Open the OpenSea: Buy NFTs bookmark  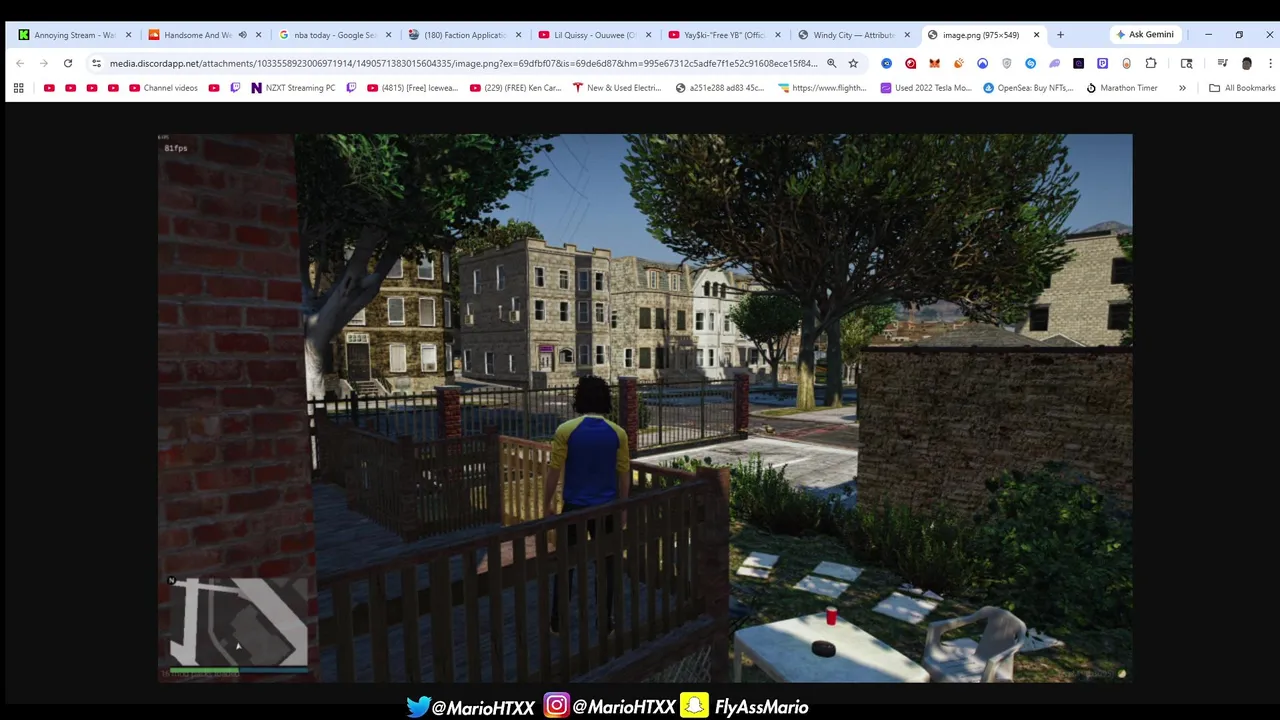[x=1028, y=88]
